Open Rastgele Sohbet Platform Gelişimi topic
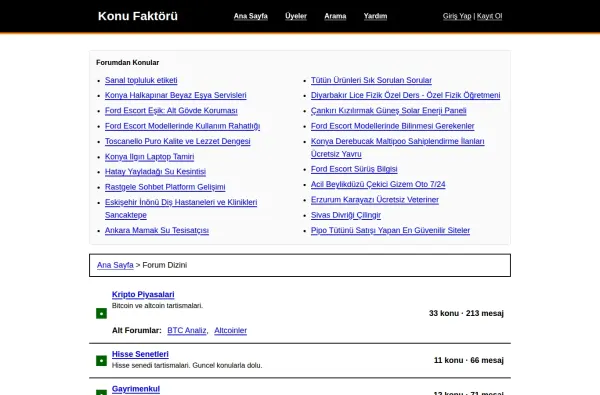This screenshot has width=600, height=395. coord(165,187)
